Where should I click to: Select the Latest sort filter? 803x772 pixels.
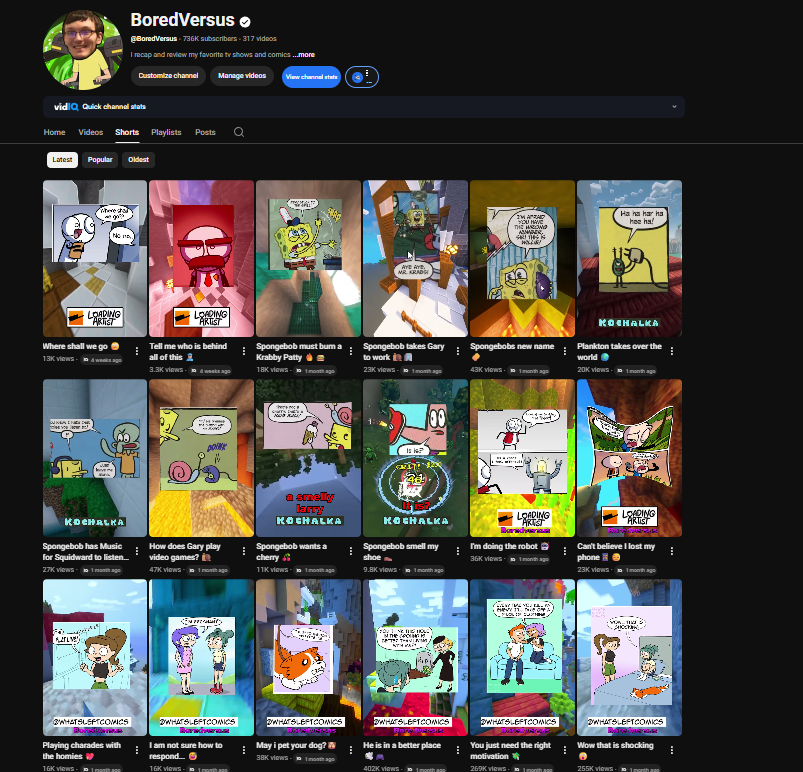click(x=62, y=160)
